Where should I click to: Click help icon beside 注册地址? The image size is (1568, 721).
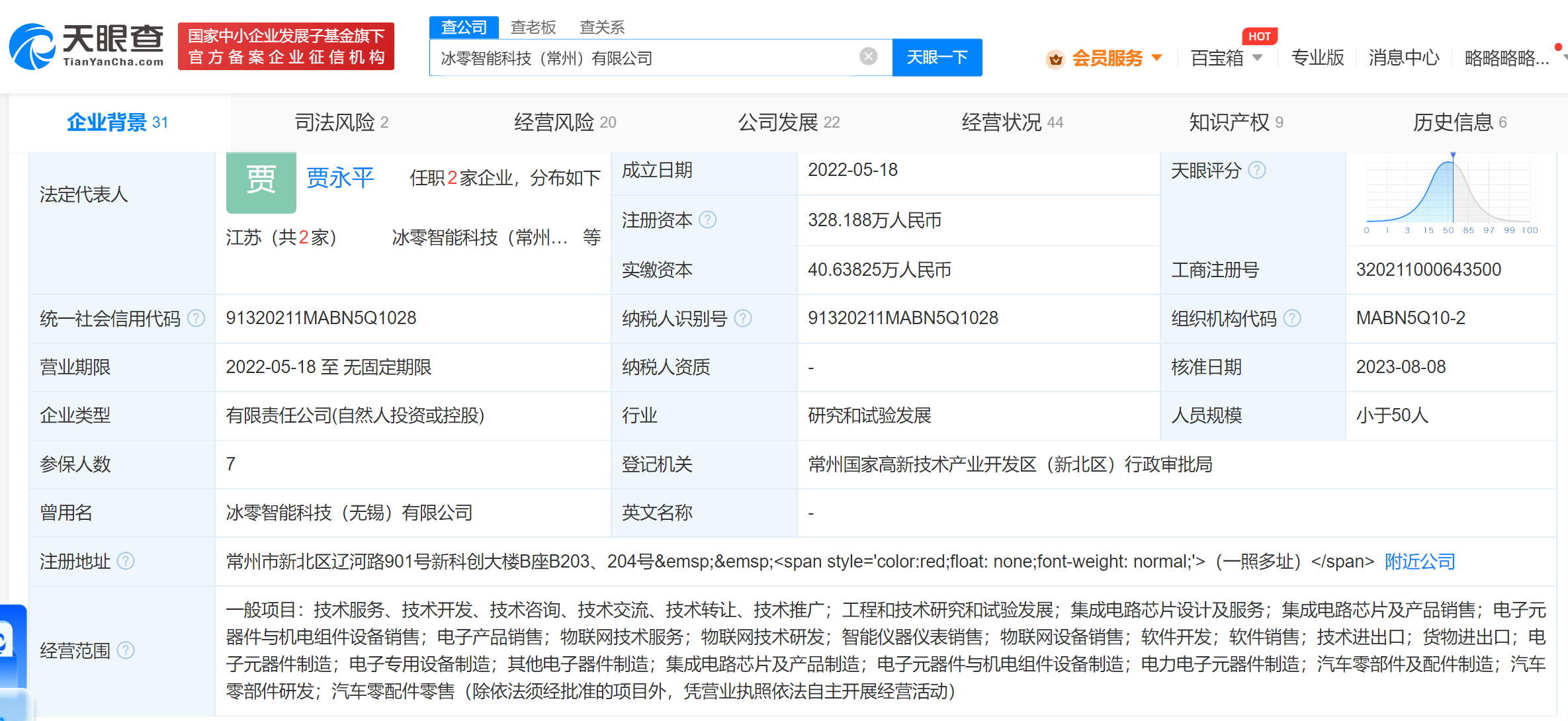click(x=126, y=561)
